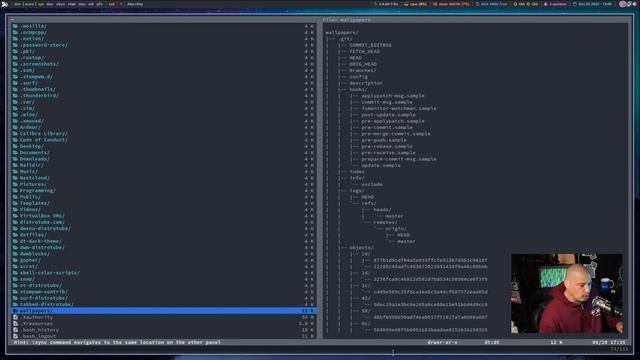The image size is (640, 360).
Task: Click pre-commit.sample in the preview tree
Action: tap(387, 127)
